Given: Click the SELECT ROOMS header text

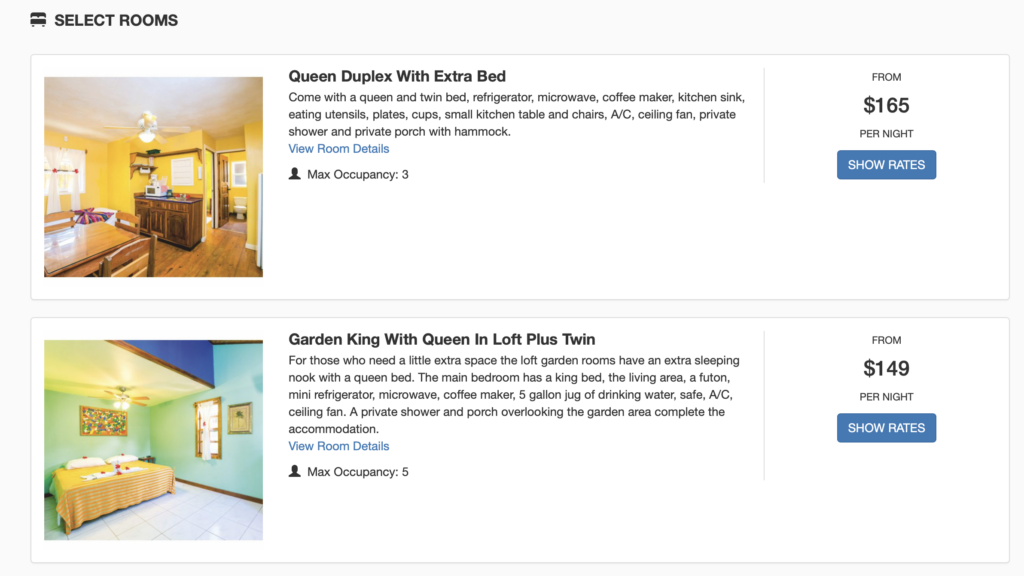Looking at the screenshot, I should (x=116, y=19).
